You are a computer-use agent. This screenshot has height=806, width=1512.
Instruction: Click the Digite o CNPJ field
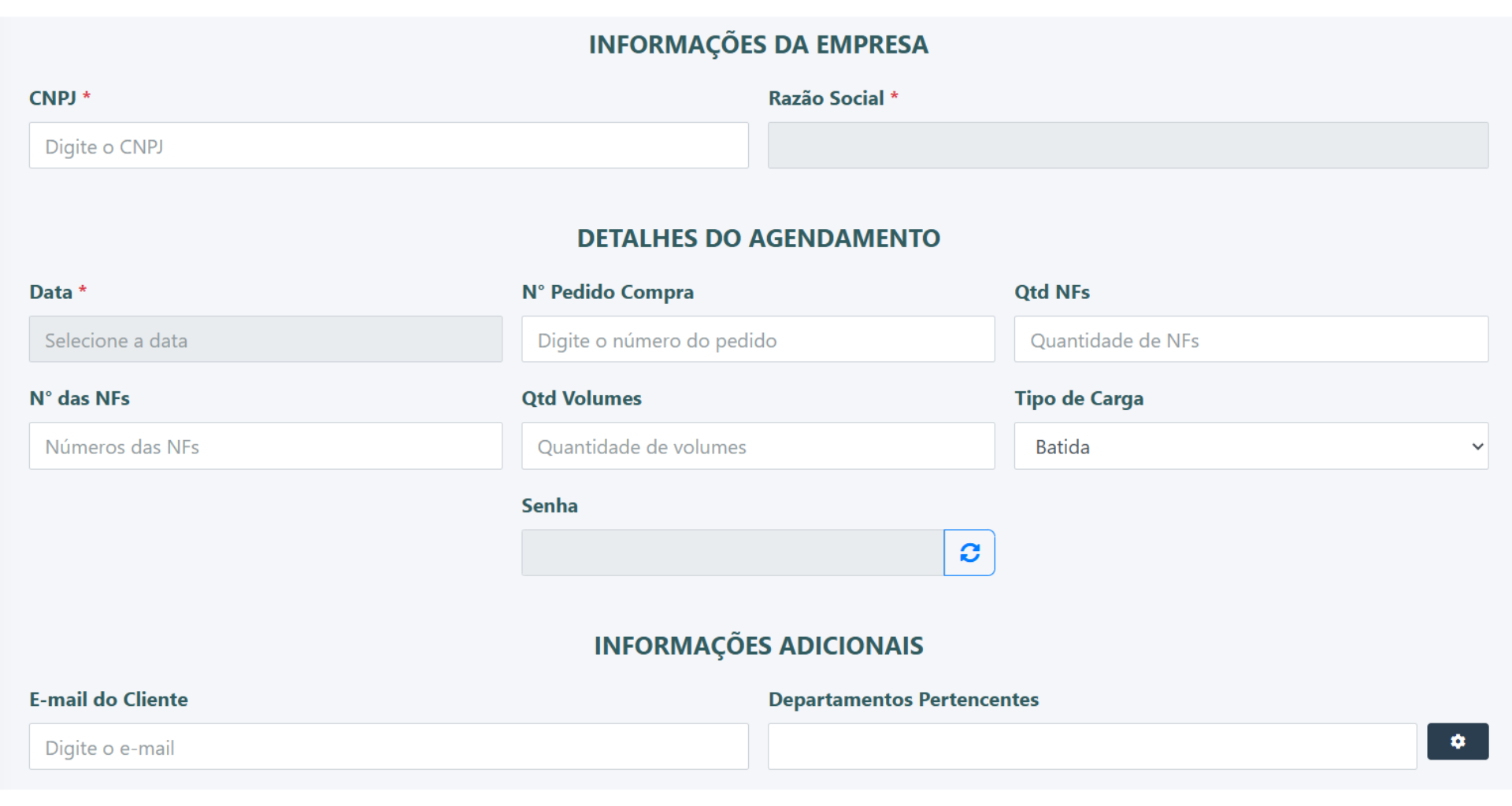(x=388, y=145)
